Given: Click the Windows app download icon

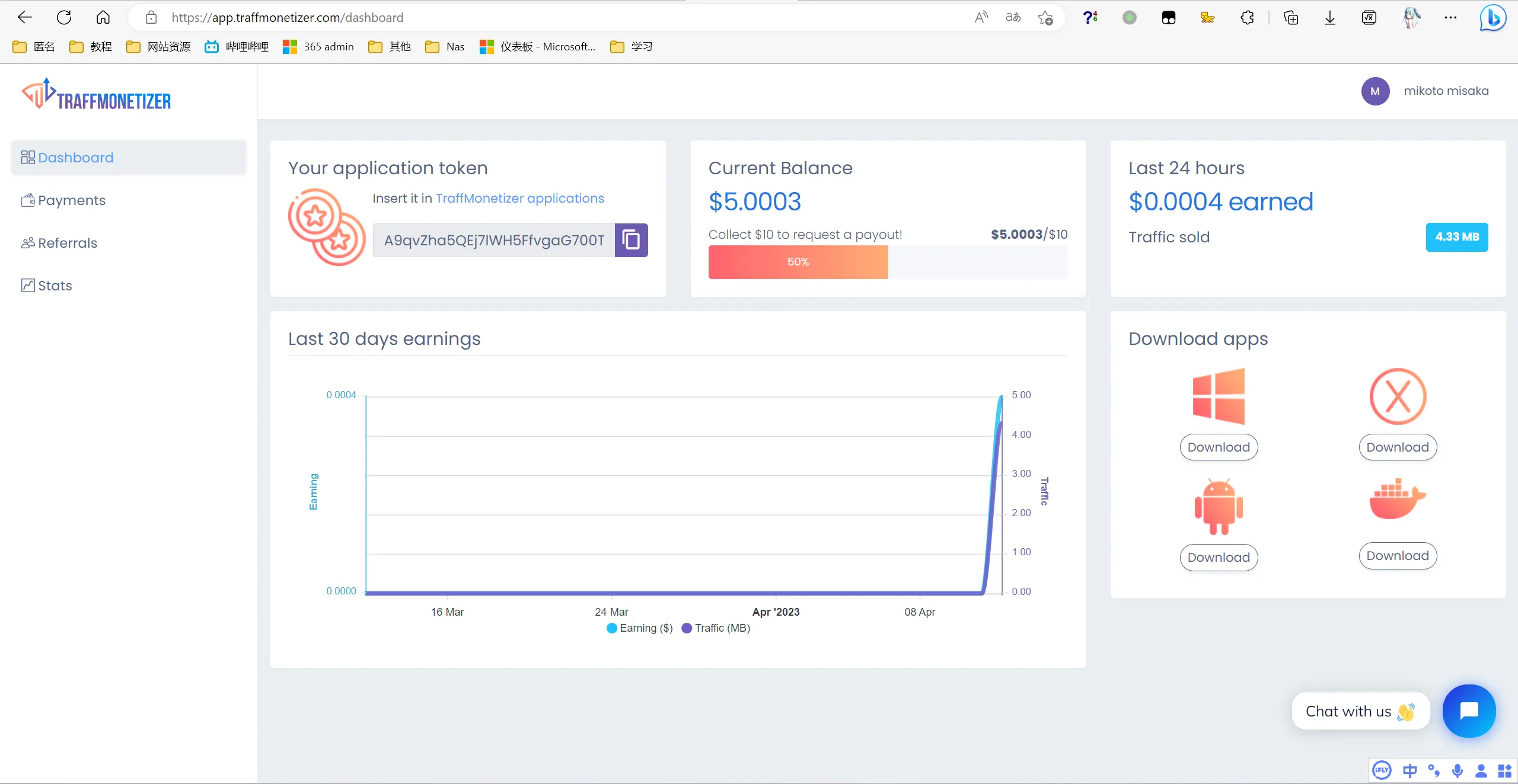Looking at the screenshot, I should click(x=1219, y=397).
